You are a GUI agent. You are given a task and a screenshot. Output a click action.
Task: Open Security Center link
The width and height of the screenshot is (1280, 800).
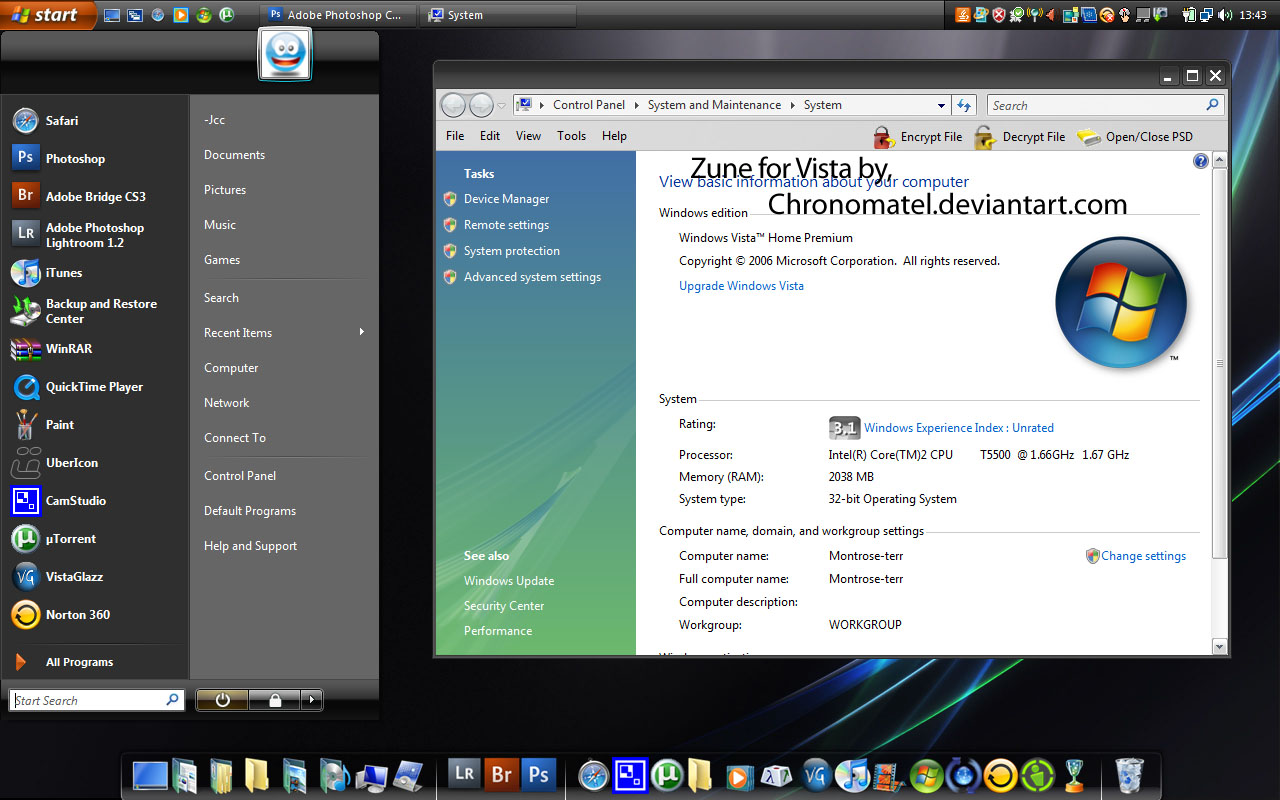504,606
